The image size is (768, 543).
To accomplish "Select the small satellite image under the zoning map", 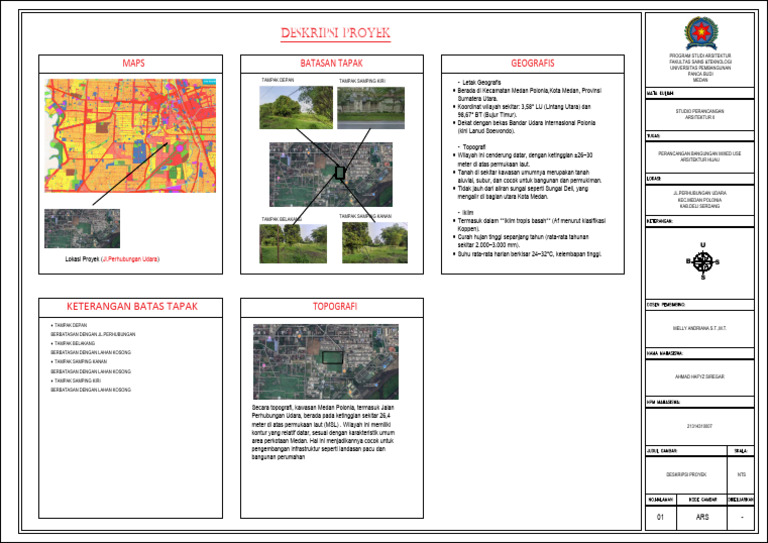I will tap(82, 229).
